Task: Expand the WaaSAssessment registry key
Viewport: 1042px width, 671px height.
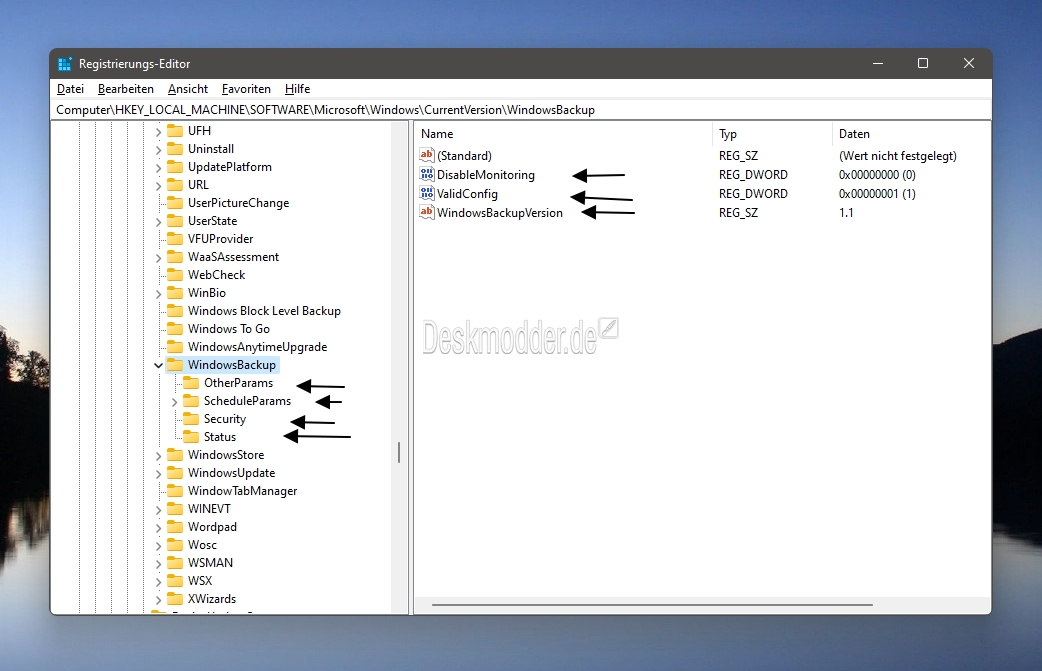Action: click(x=158, y=257)
